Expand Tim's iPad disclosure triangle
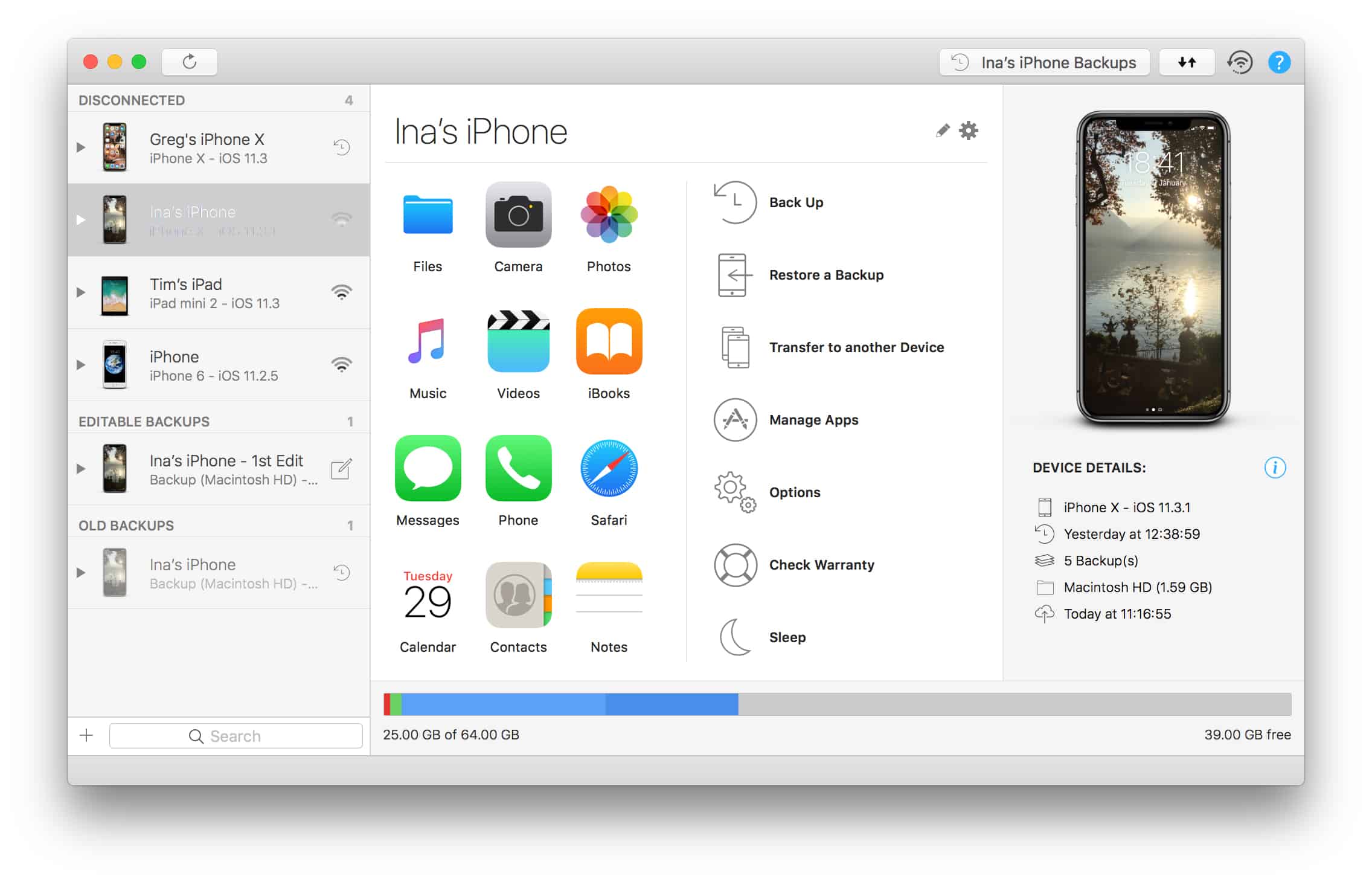Image resolution: width=1372 pixels, height=882 pixels. (x=81, y=292)
